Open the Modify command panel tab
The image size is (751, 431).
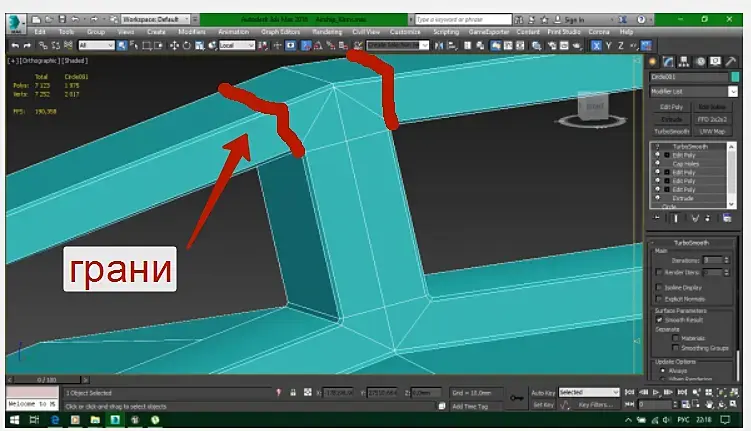[x=668, y=62]
